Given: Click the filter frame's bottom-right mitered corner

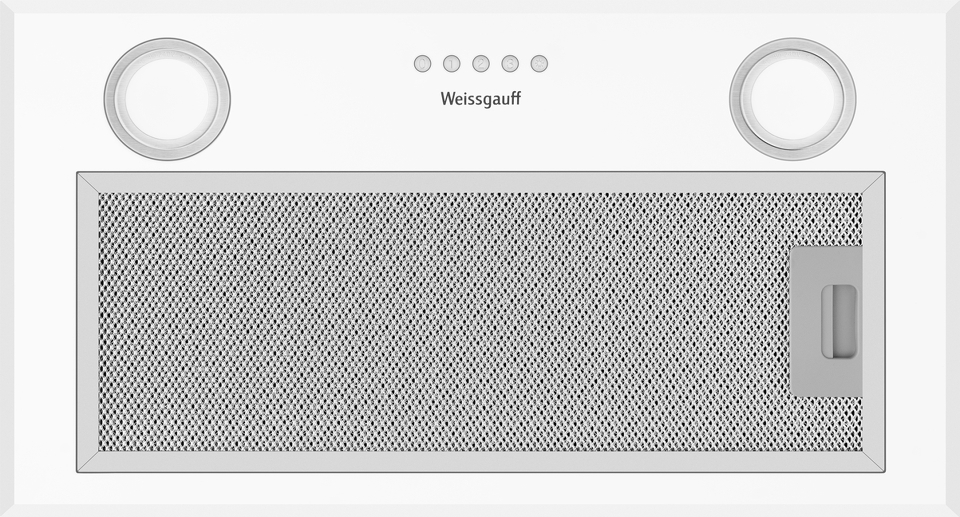Looking at the screenshot, I should coord(873,462).
